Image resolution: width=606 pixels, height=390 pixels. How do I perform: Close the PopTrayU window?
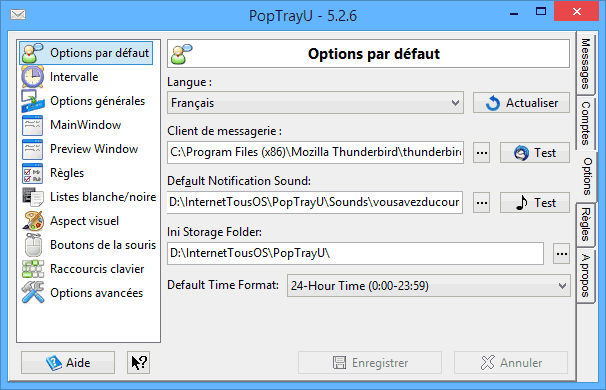[x=577, y=12]
